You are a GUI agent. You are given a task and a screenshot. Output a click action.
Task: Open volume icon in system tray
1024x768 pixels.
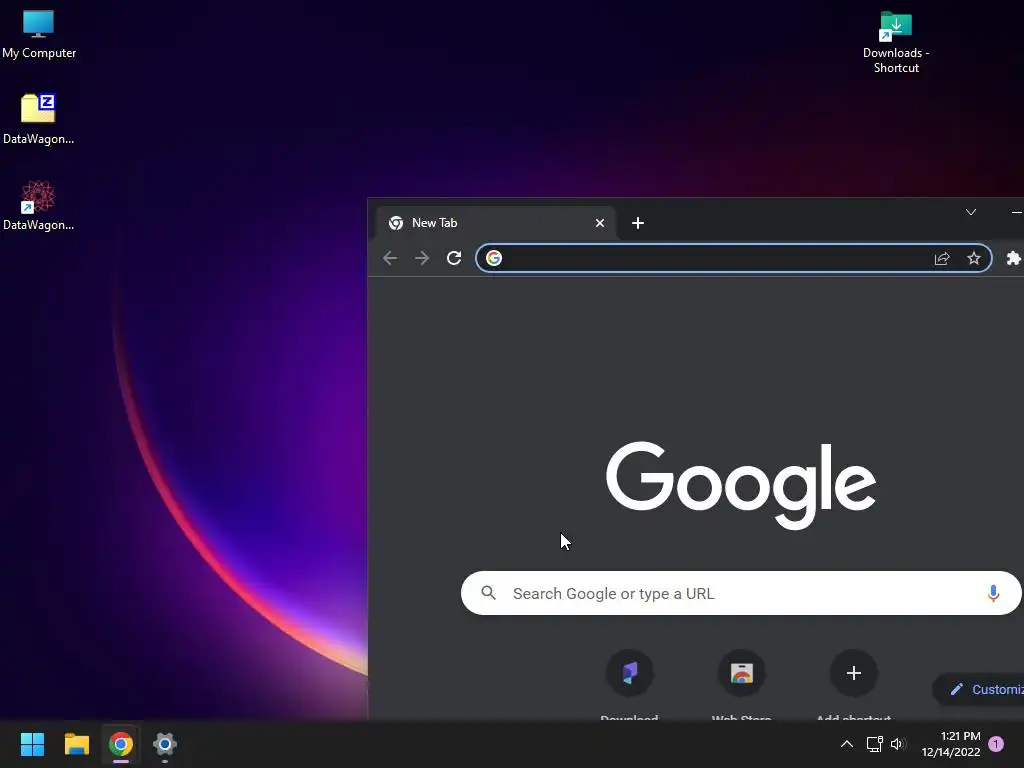tap(898, 744)
